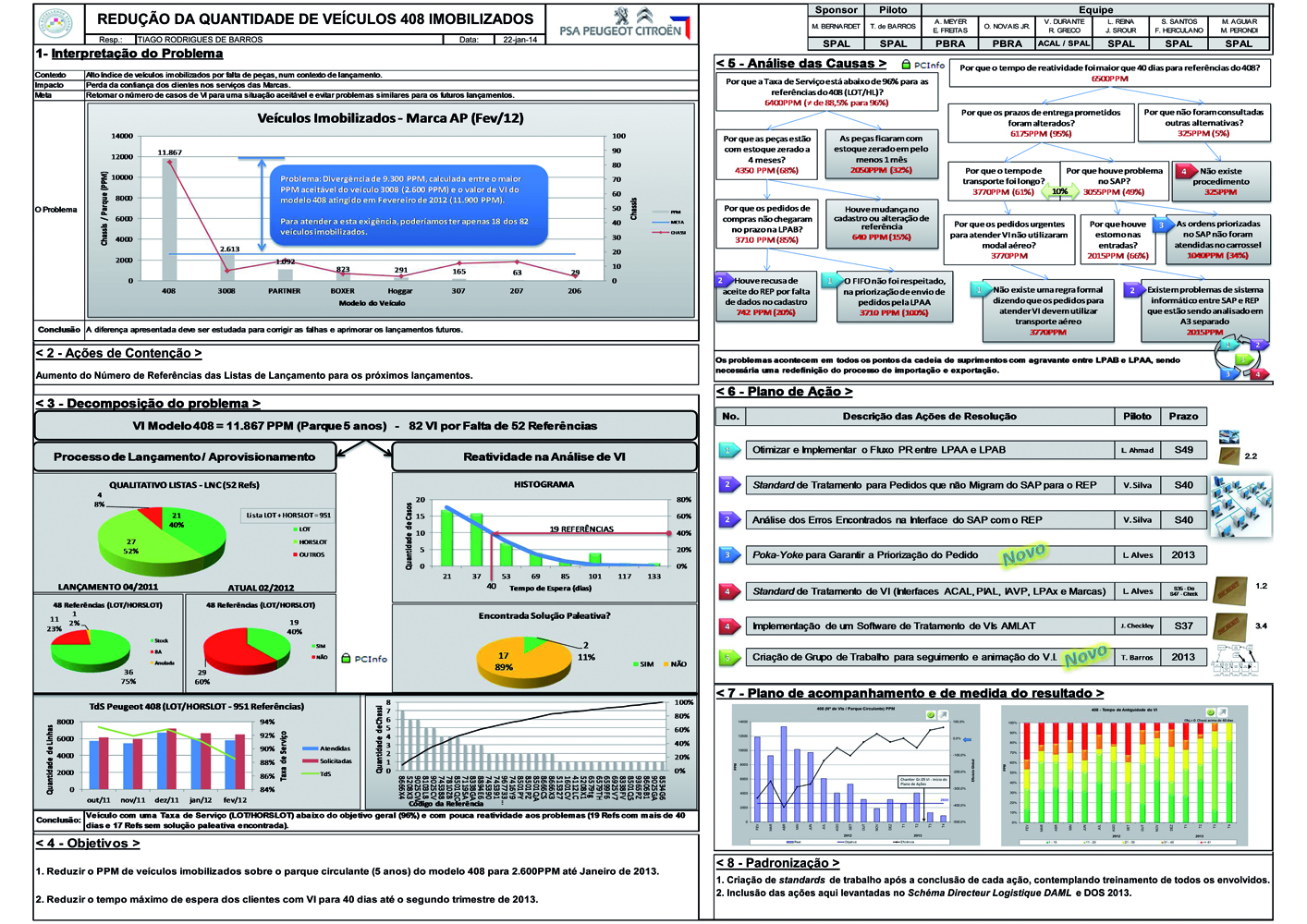This screenshot has width=1307, height=924.
Task: Click blue badge 3 on As ordens priorizadas box
Action: pos(1162,225)
